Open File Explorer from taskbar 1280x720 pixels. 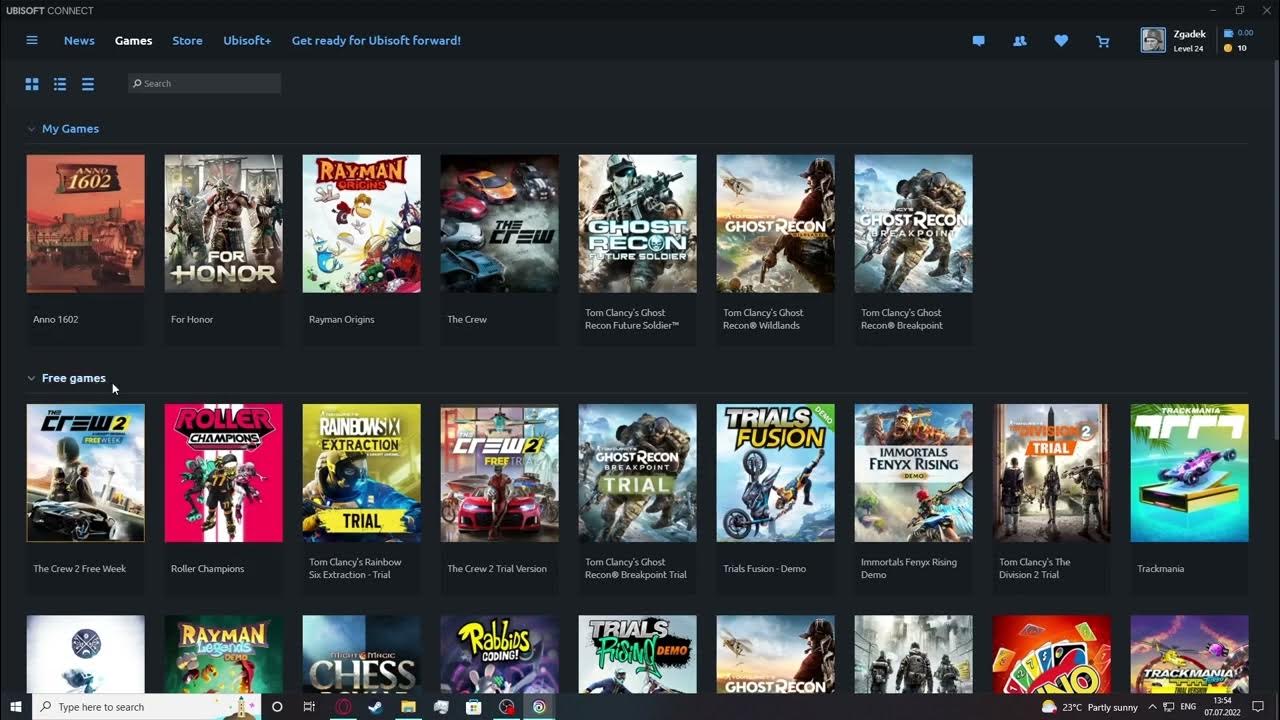coord(408,707)
